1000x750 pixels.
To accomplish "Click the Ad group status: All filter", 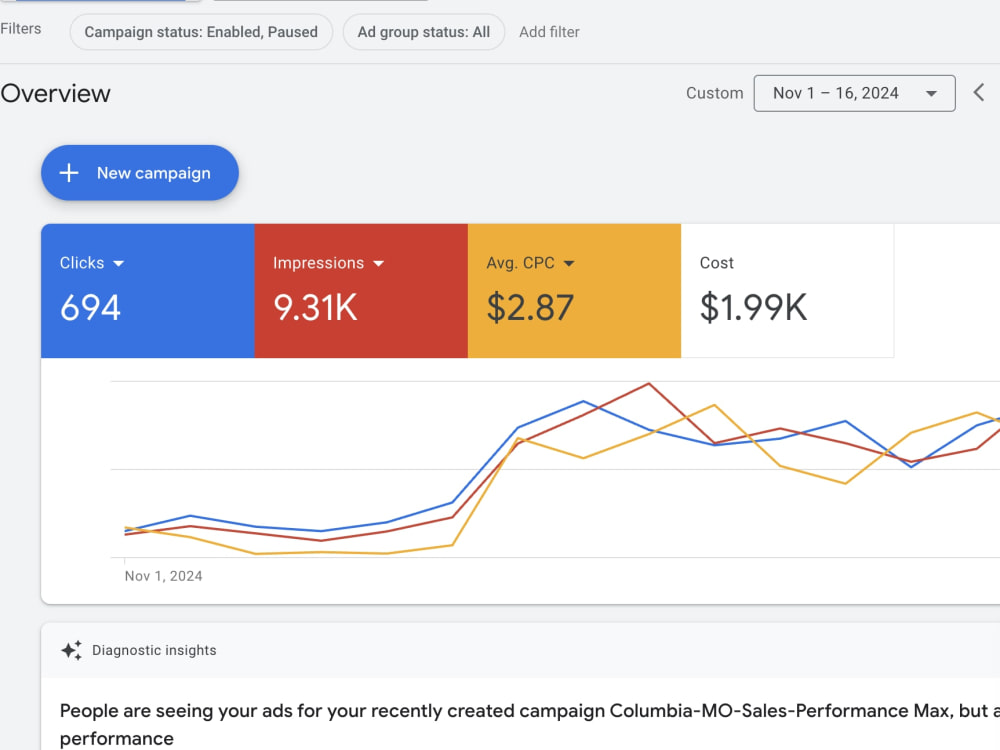I will 423,32.
